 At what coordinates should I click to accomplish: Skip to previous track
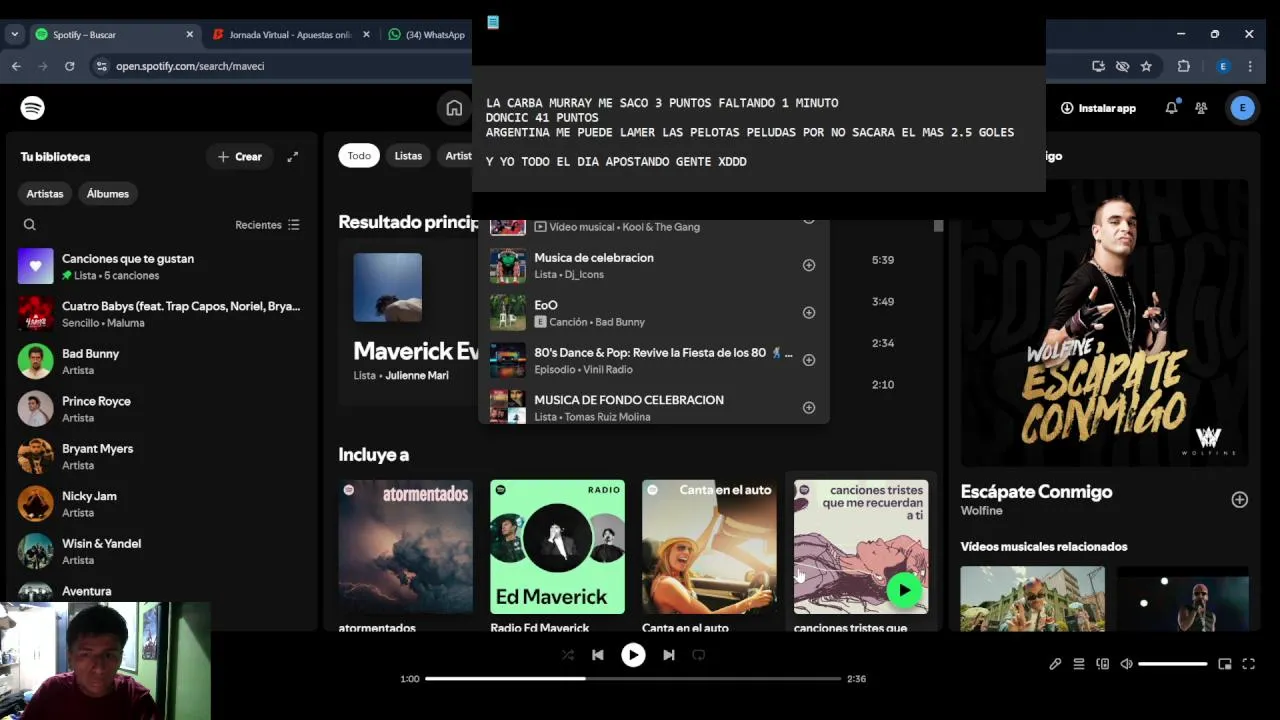598,655
